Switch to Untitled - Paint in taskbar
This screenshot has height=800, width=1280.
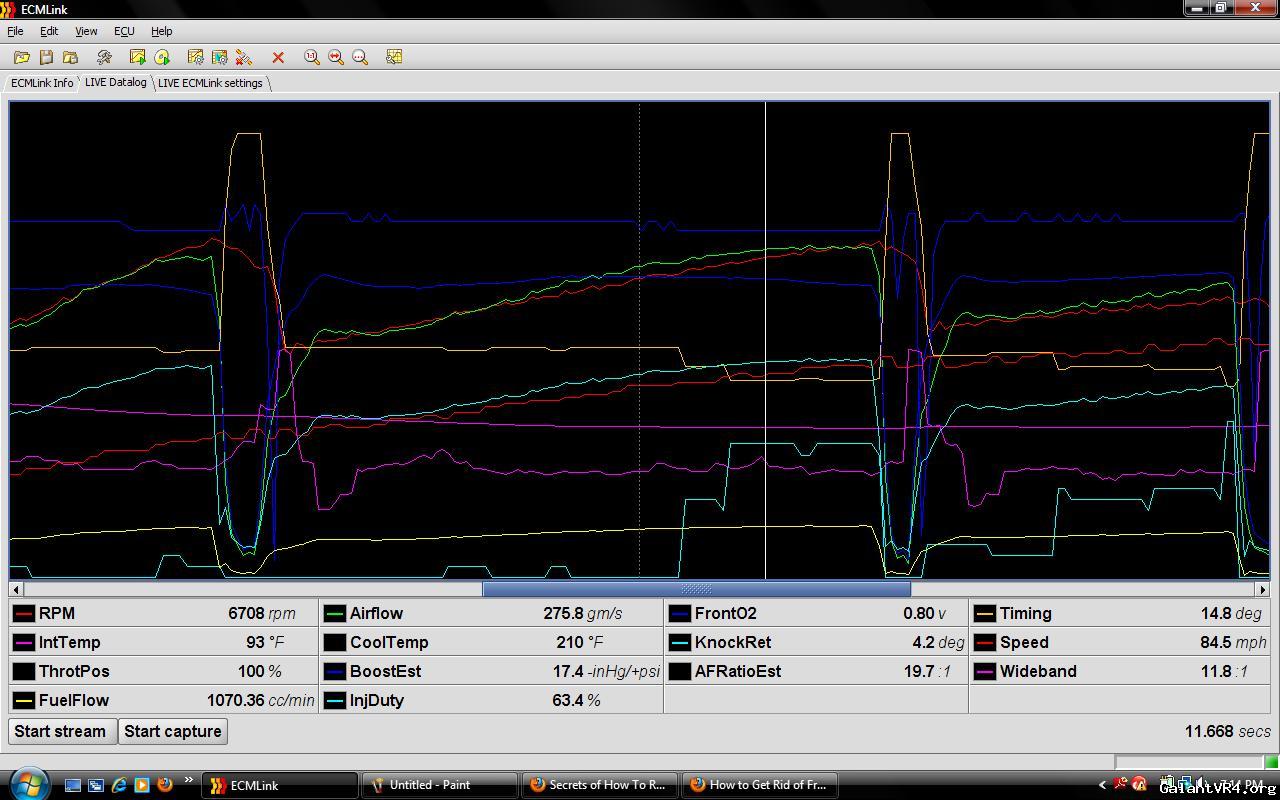(438, 785)
